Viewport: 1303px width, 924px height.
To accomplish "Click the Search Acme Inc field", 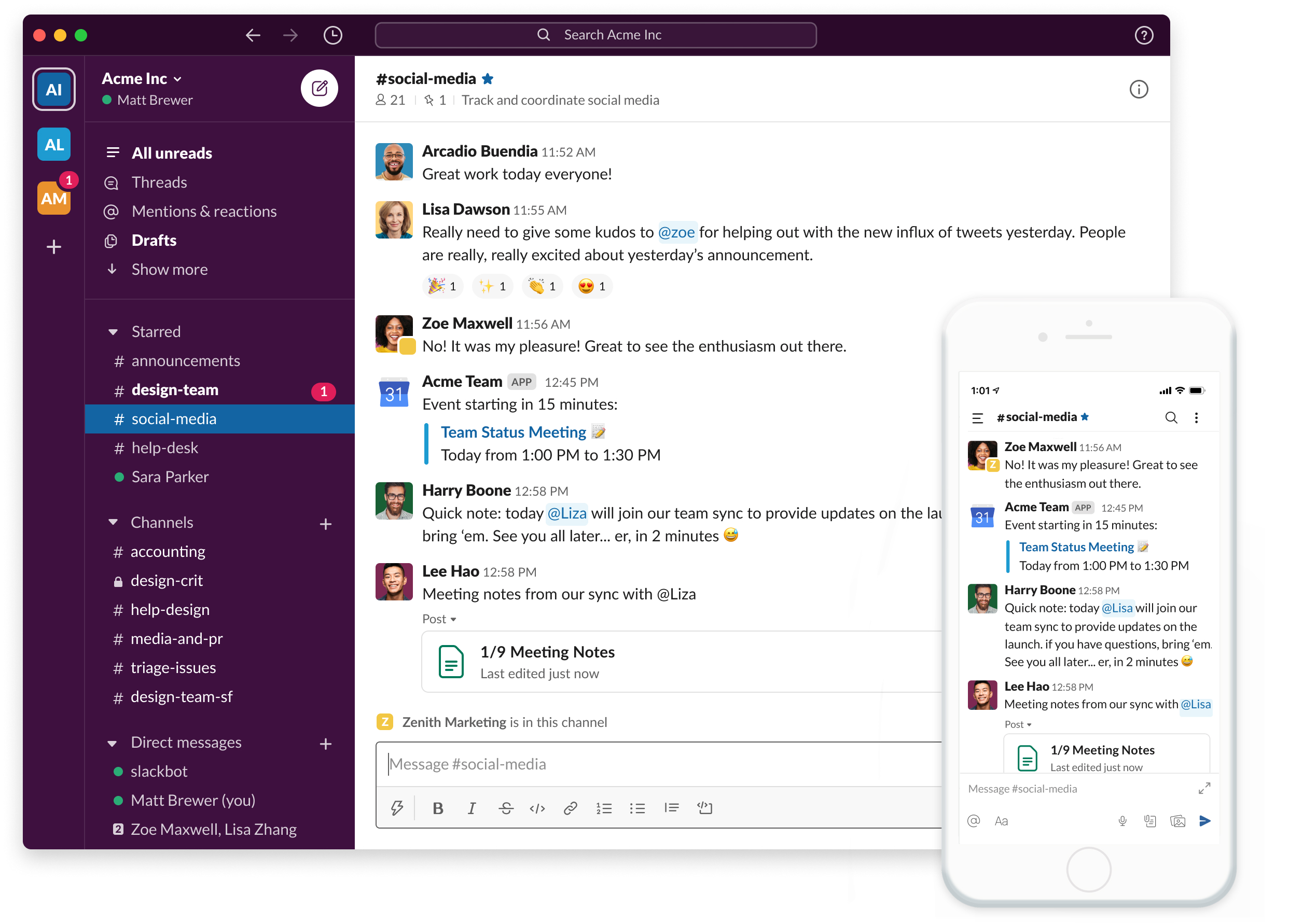I will (x=595, y=35).
